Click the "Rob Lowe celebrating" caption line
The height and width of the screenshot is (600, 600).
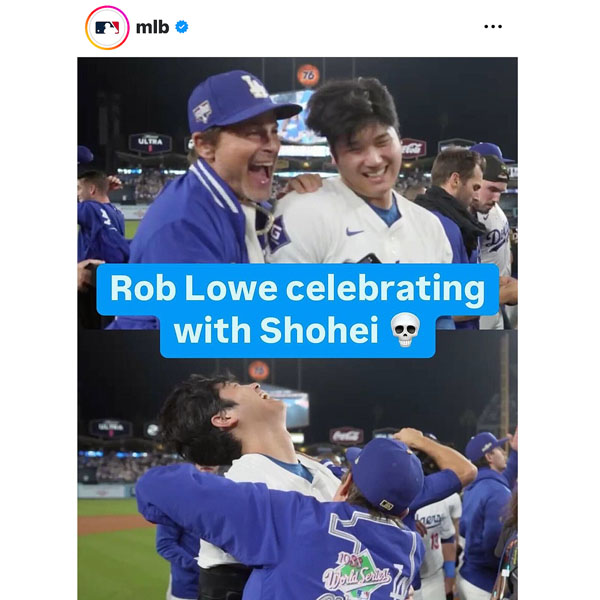point(297,288)
